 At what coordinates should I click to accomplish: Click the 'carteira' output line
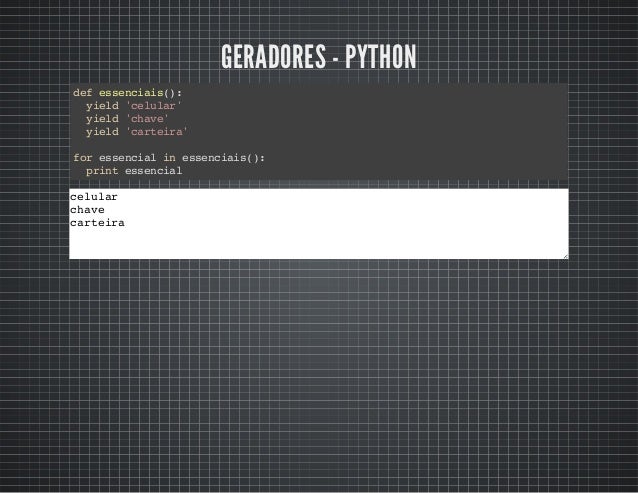[97, 223]
